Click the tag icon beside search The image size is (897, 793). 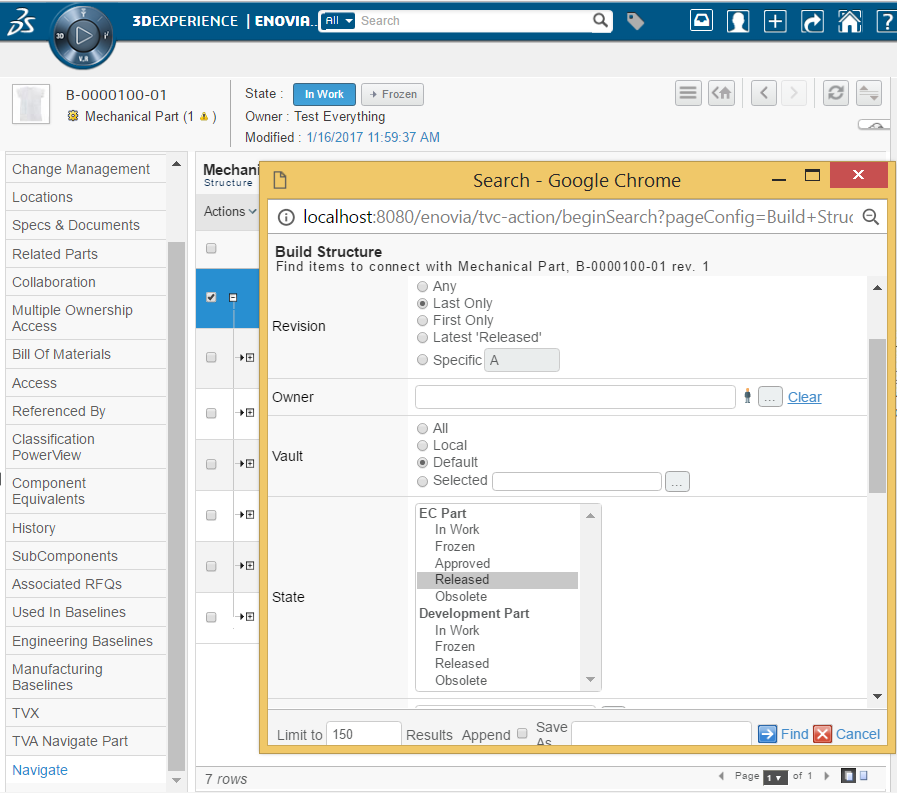[x=635, y=21]
